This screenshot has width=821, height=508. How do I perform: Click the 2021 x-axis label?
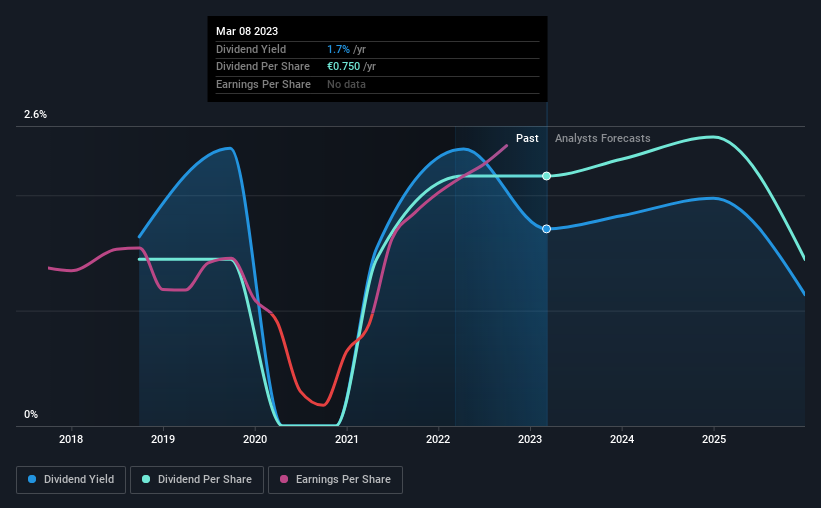[x=347, y=439]
